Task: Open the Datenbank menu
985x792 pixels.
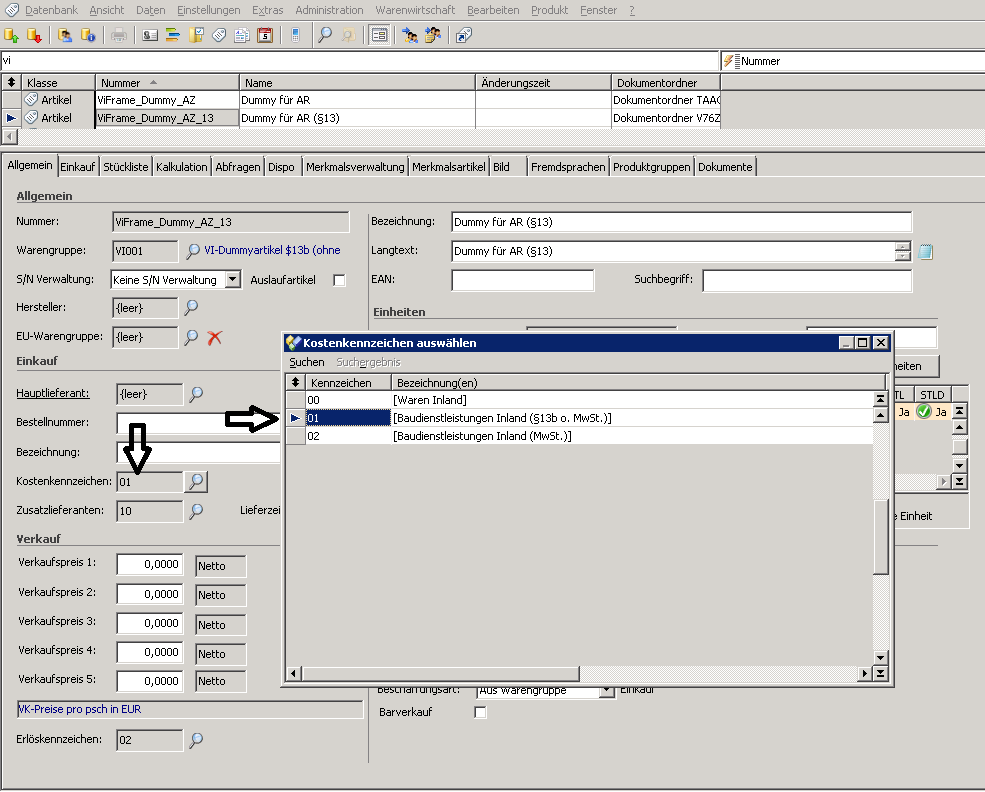Action: (x=52, y=10)
